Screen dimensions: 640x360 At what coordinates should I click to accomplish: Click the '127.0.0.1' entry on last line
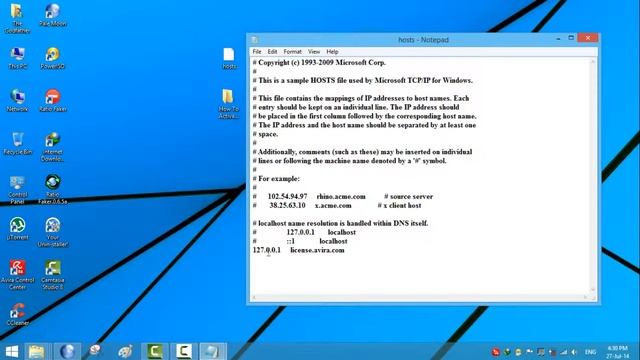pyautogui.click(x=267, y=250)
